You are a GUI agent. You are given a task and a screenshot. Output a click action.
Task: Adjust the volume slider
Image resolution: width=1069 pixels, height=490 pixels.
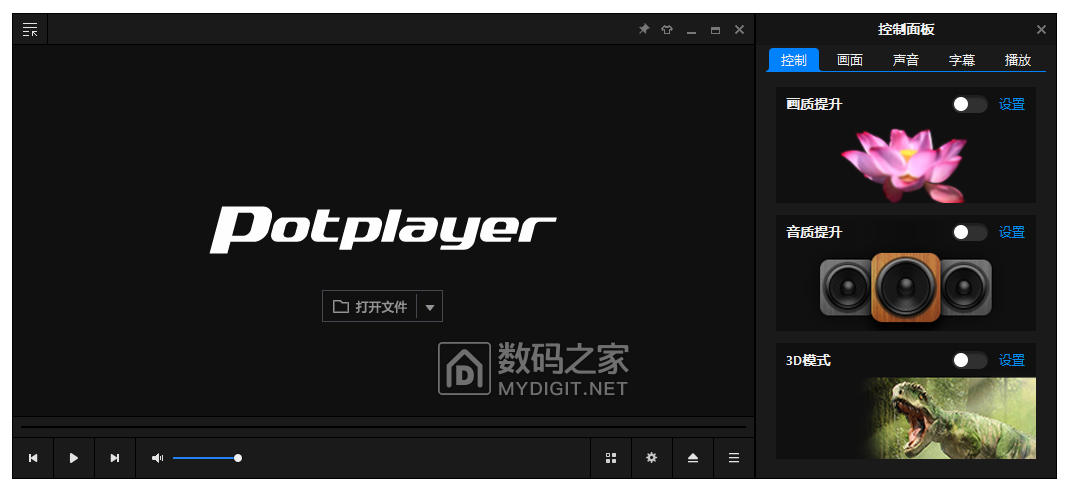[x=207, y=458]
